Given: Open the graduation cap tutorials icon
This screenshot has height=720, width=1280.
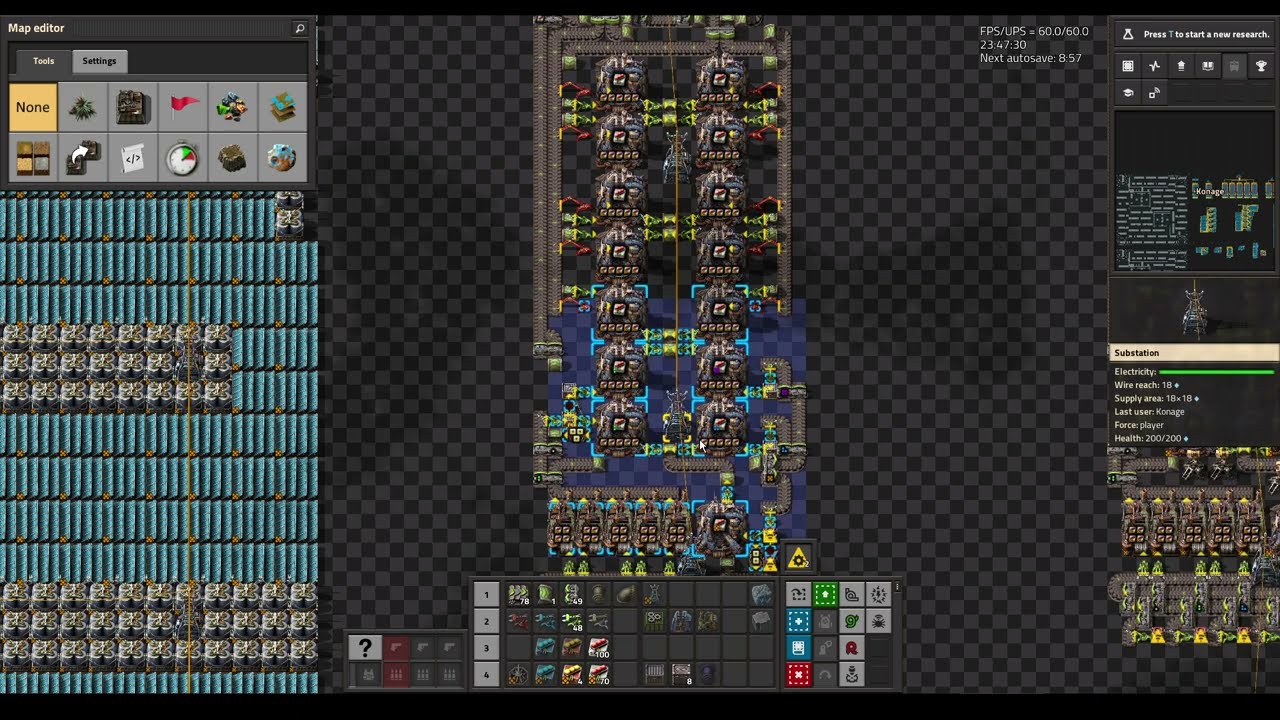Looking at the screenshot, I should click(1128, 92).
